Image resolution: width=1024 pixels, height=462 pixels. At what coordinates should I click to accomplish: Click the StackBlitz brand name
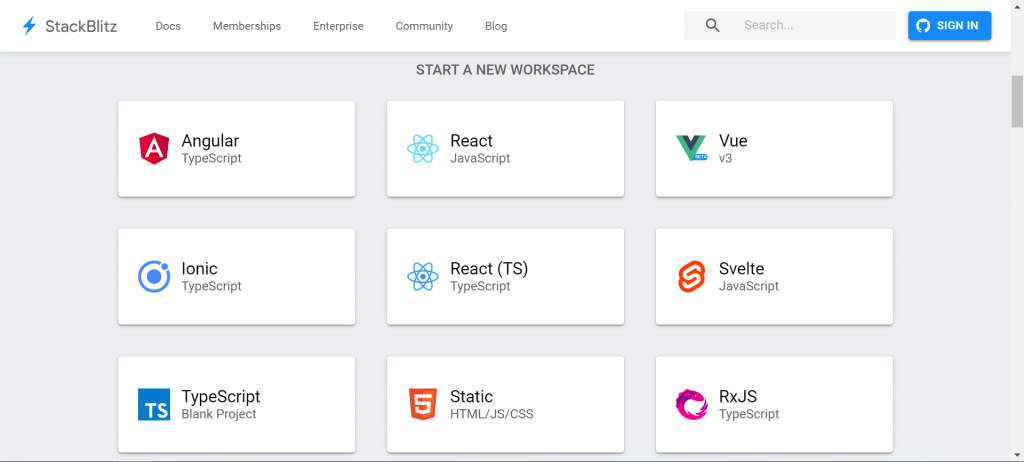tap(81, 26)
